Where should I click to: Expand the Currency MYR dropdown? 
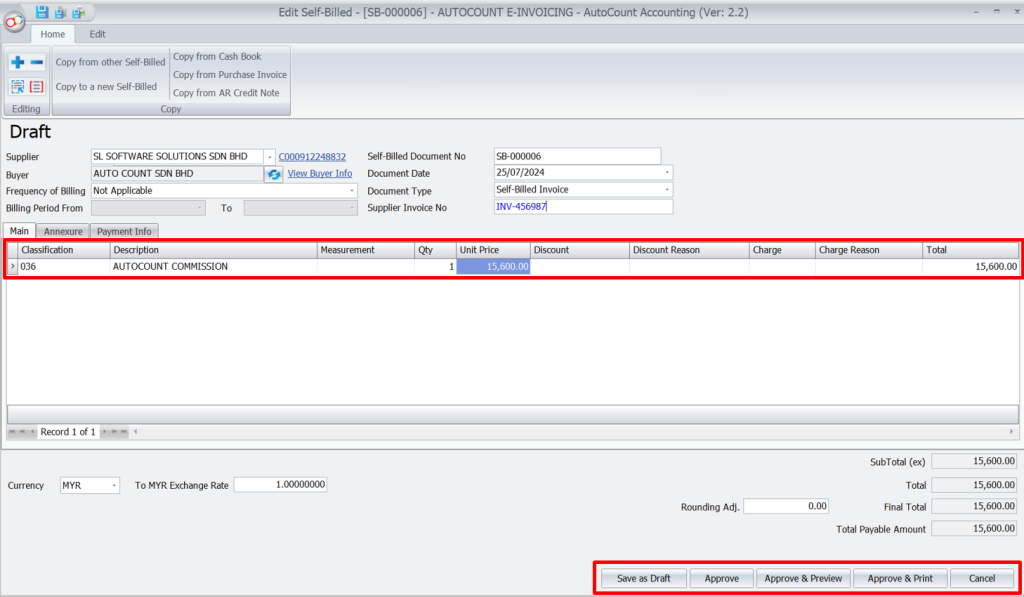pyautogui.click(x=114, y=485)
